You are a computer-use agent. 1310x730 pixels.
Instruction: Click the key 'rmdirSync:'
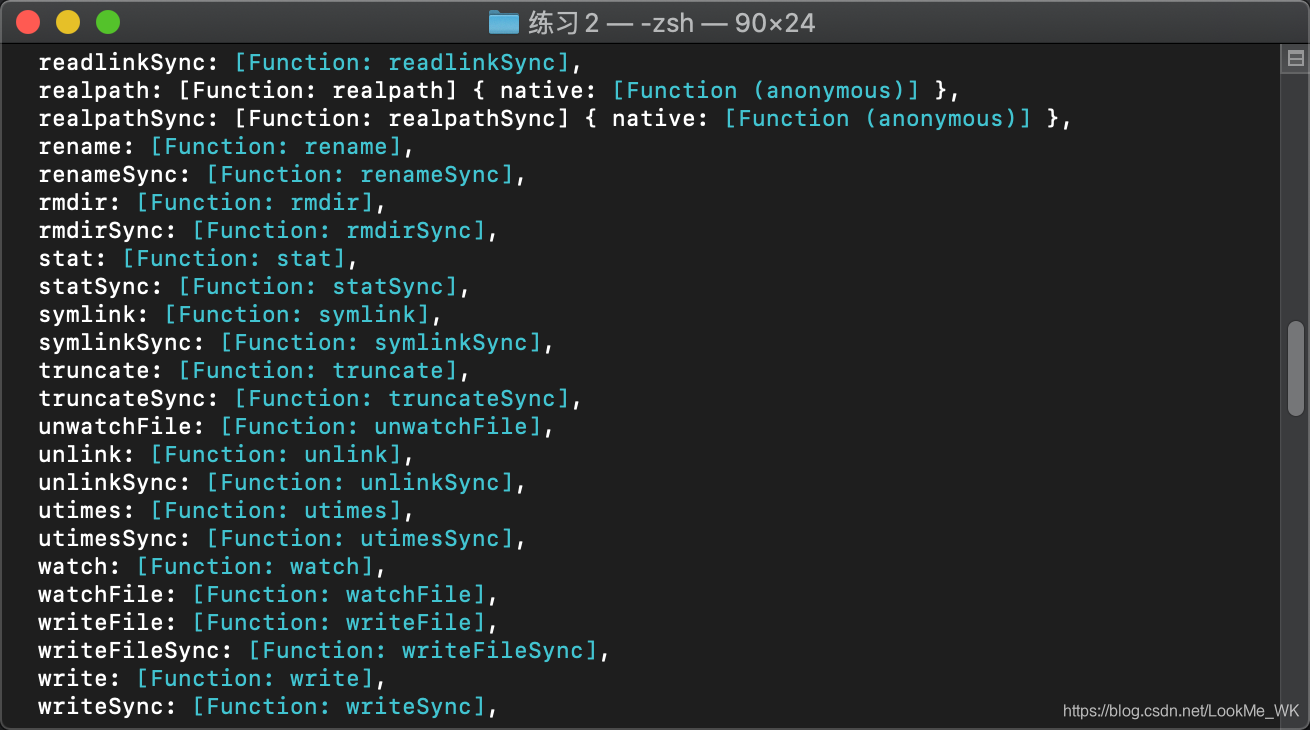[108, 231]
